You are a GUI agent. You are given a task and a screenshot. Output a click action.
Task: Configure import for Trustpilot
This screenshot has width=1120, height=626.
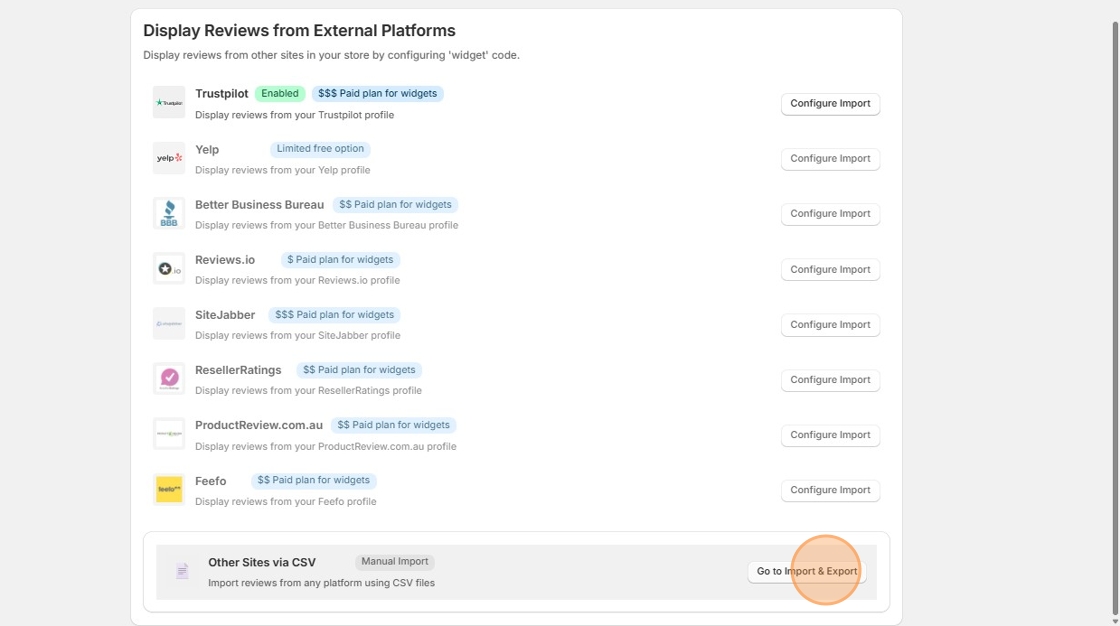coord(830,104)
